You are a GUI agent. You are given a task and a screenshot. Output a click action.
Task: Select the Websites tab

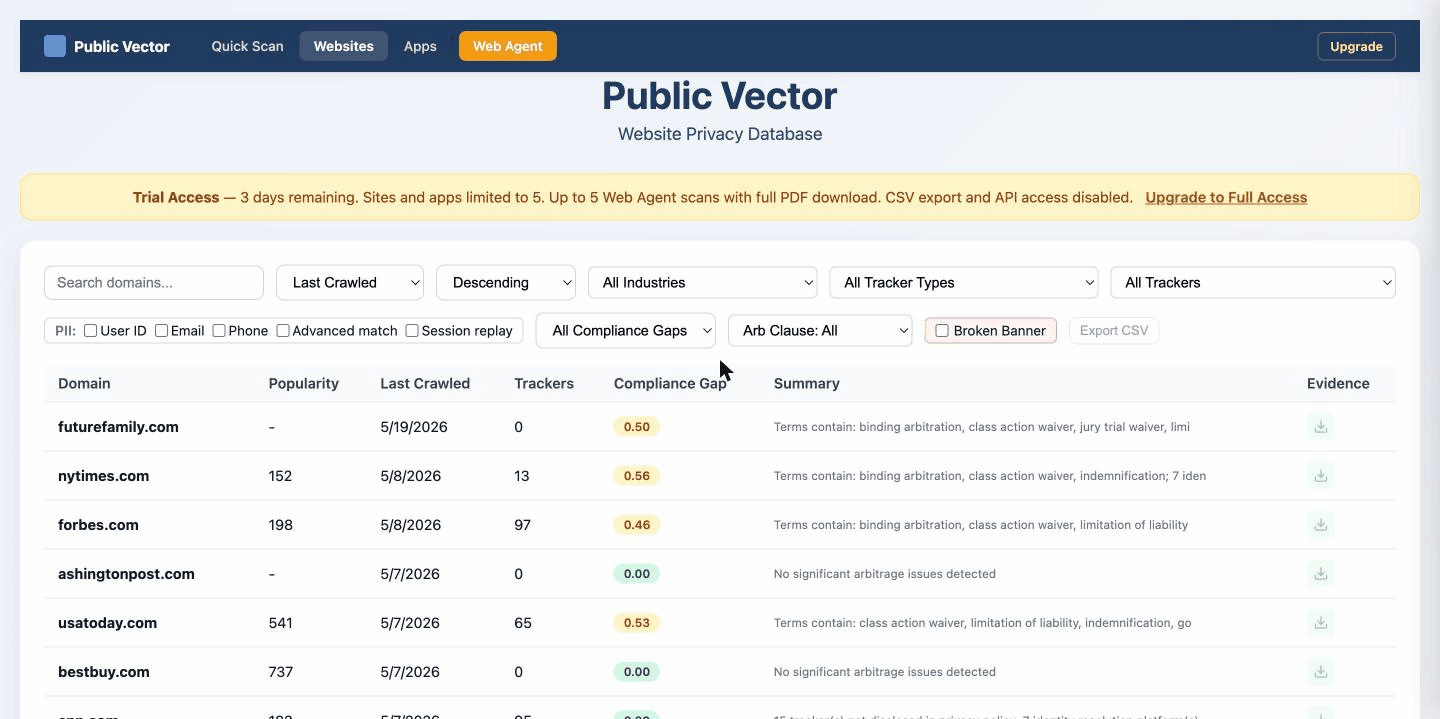[x=344, y=46]
